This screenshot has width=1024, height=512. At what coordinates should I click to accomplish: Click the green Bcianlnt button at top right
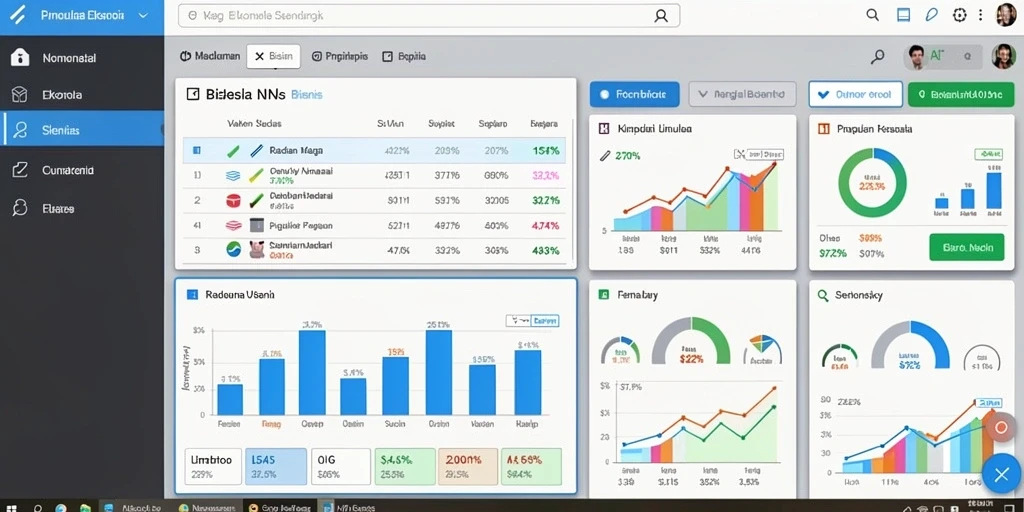(961, 95)
